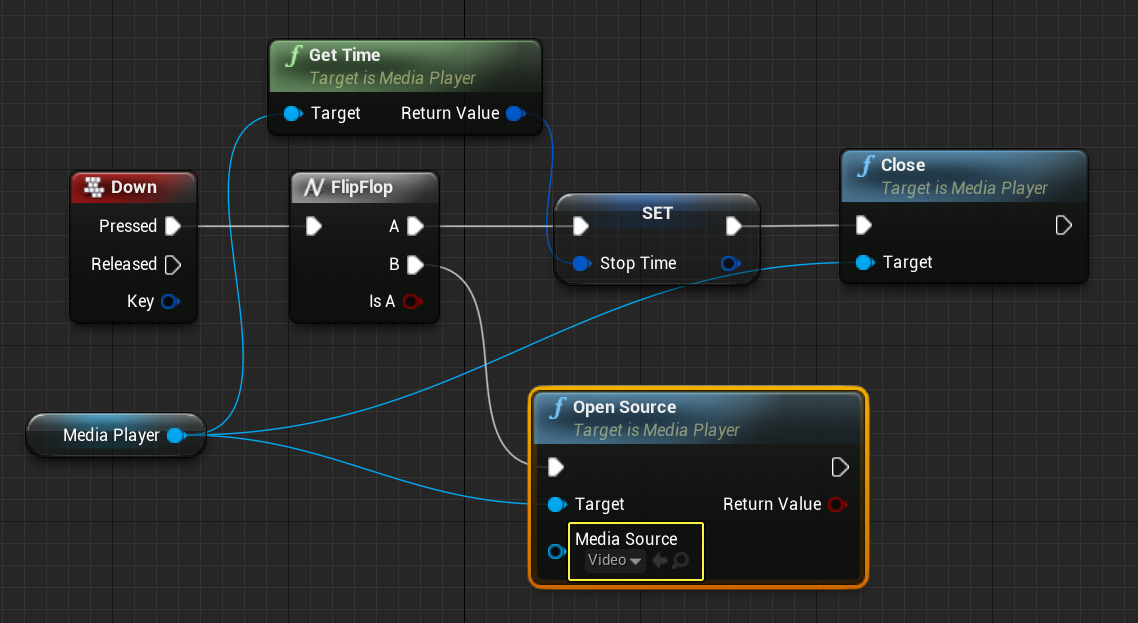Click the Target input pin on Get Time
This screenshot has height=623, width=1138.
[x=292, y=114]
